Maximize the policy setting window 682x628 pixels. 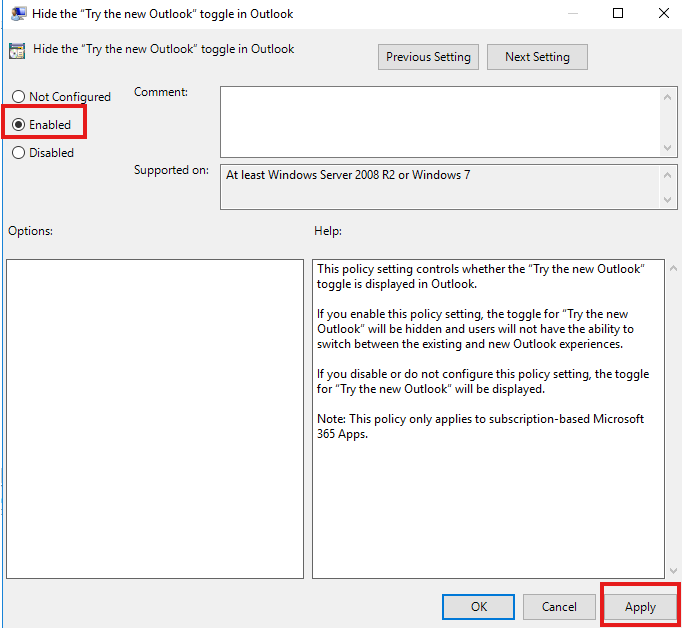pyautogui.click(x=618, y=13)
